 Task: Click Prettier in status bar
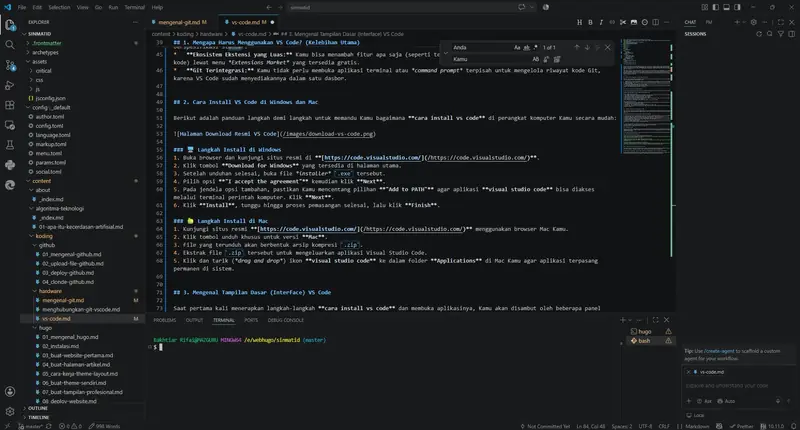point(741,426)
